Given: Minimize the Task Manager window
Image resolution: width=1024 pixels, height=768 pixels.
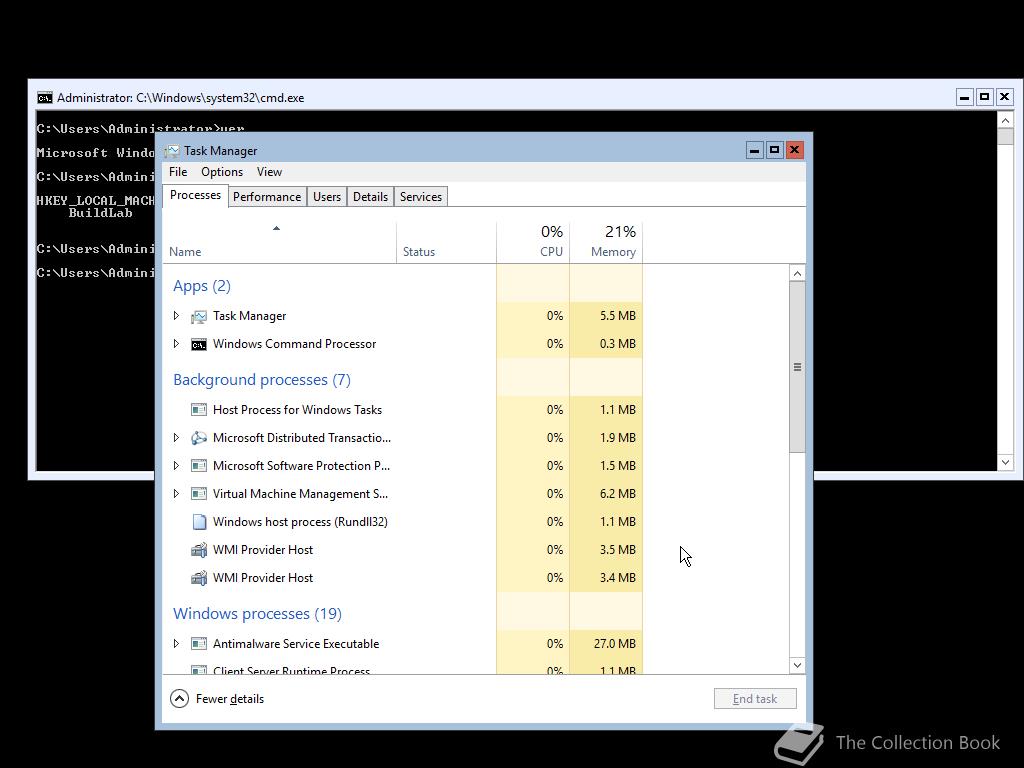Looking at the screenshot, I should (754, 150).
